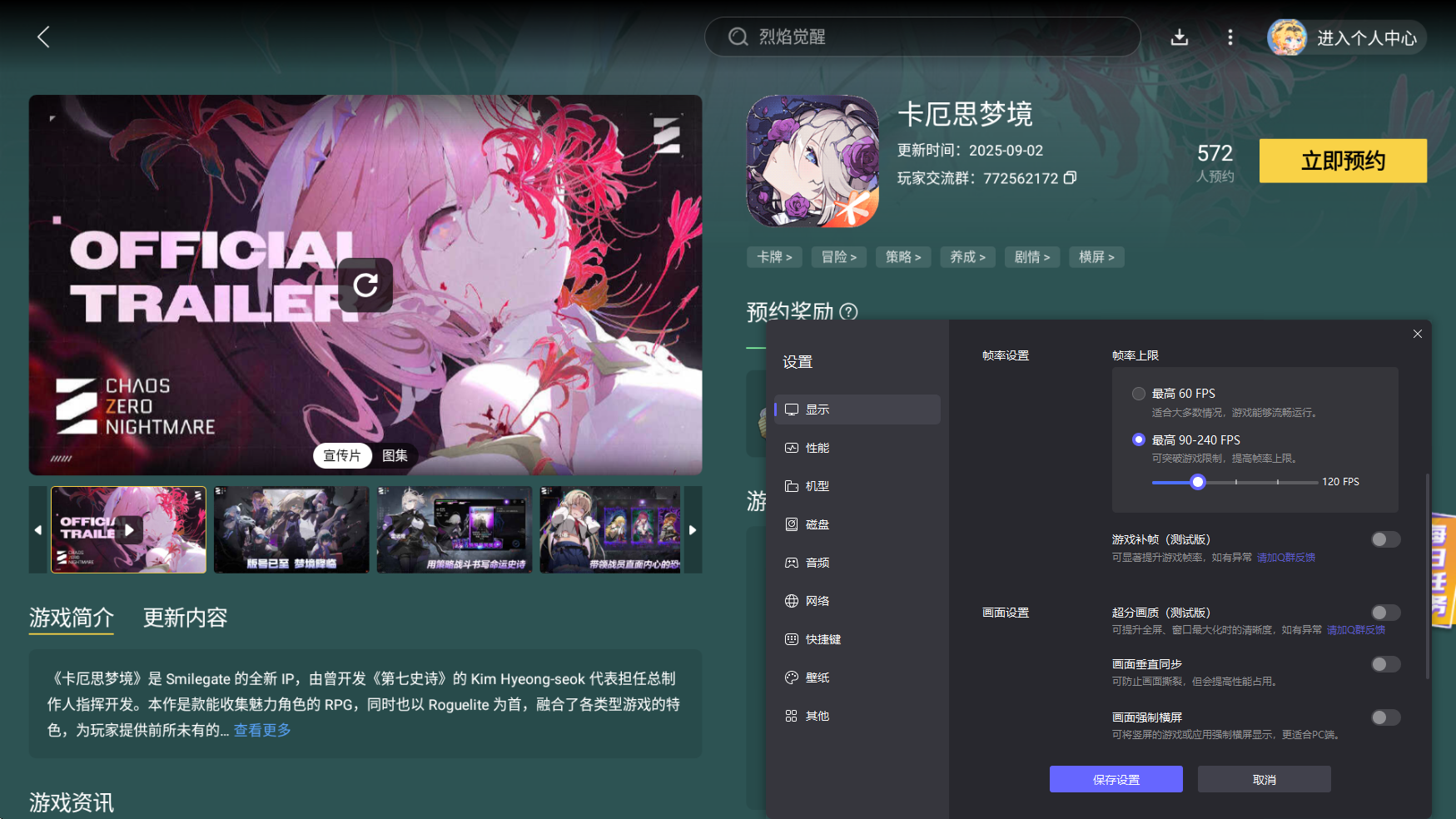Screen dimensions: 1456x819
Task: Enable 画面强制横屏 mode
Action: click(1384, 717)
